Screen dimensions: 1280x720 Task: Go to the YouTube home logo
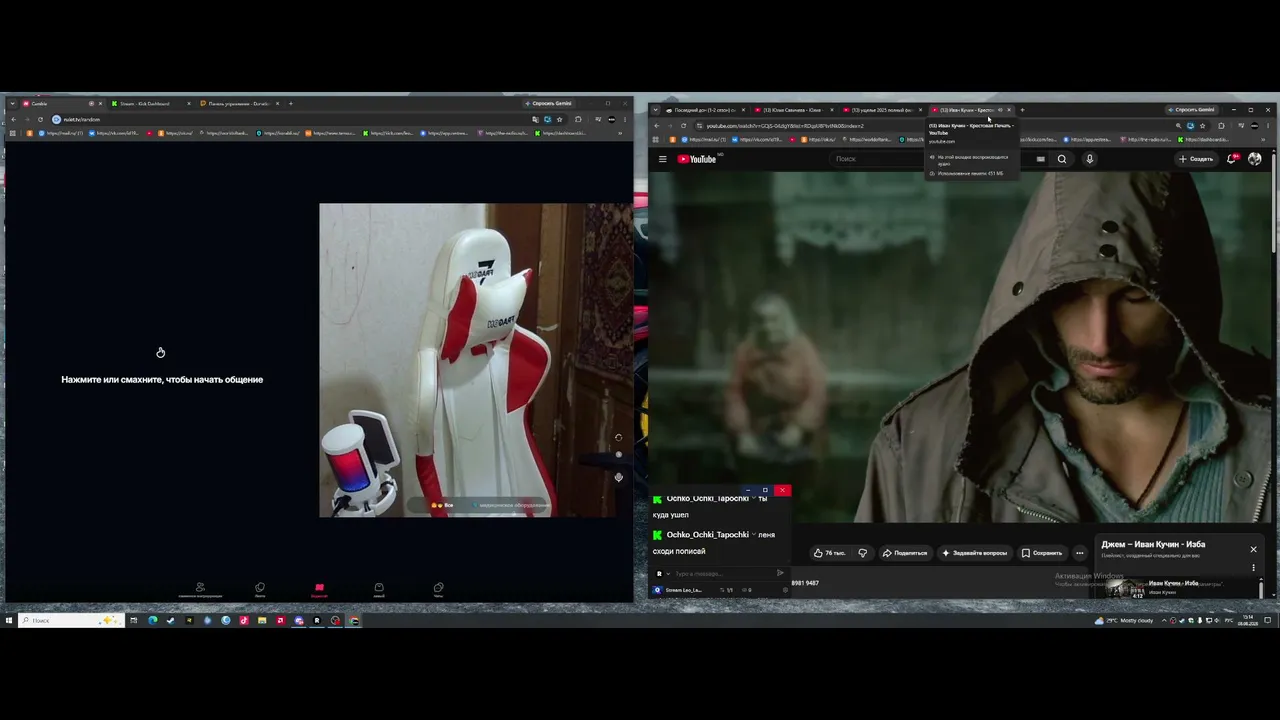(697, 159)
